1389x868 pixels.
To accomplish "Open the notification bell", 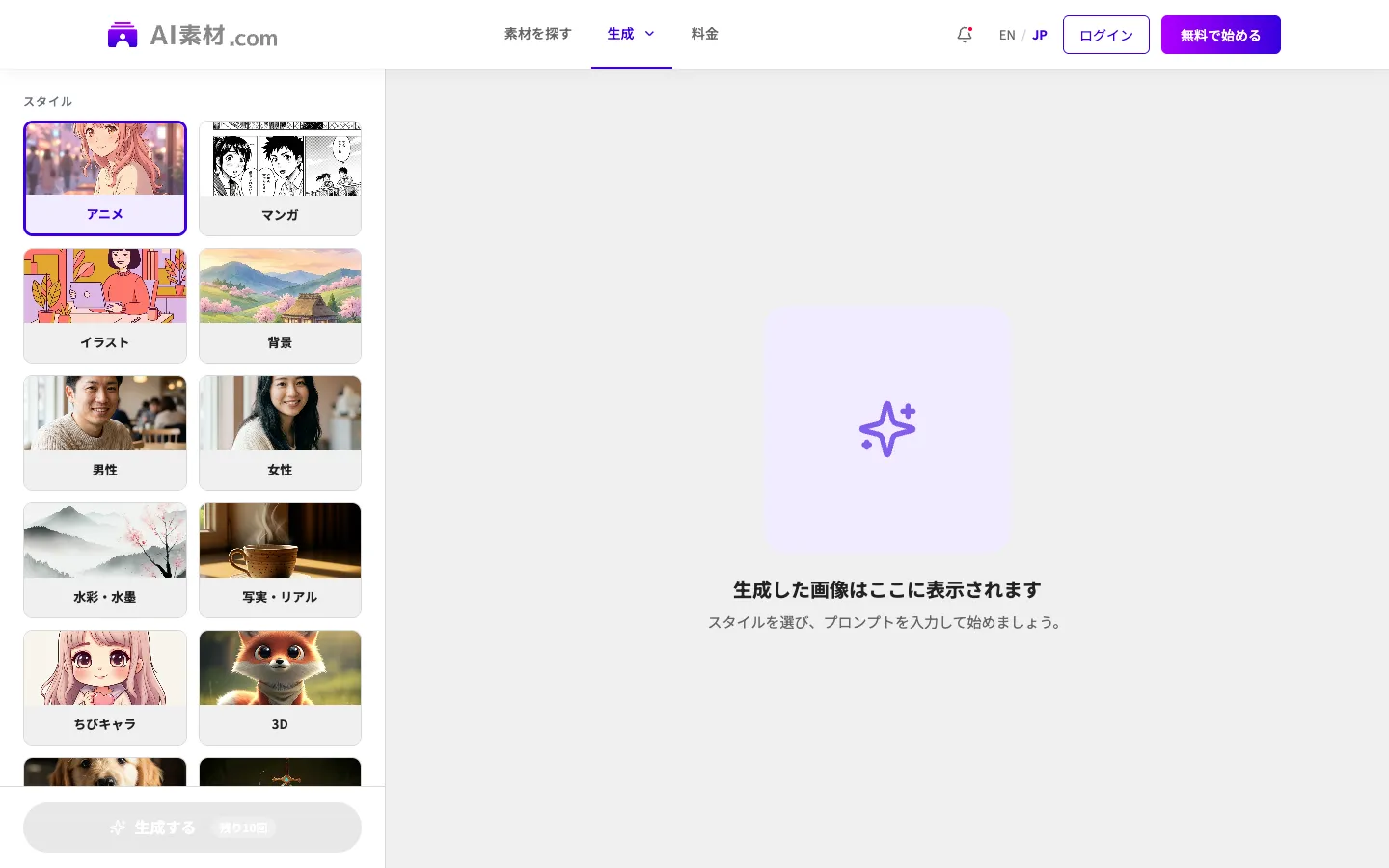I will coord(965,35).
